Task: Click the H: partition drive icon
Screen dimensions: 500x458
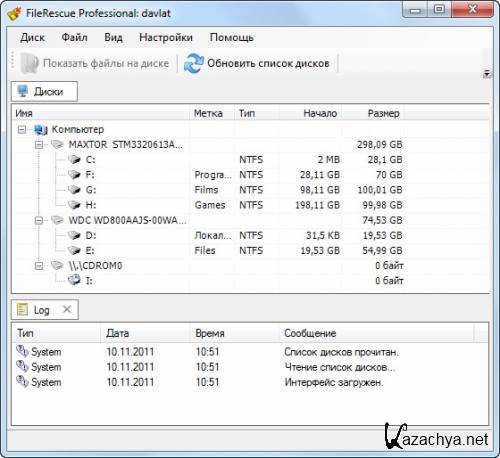Action: coord(74,205)
